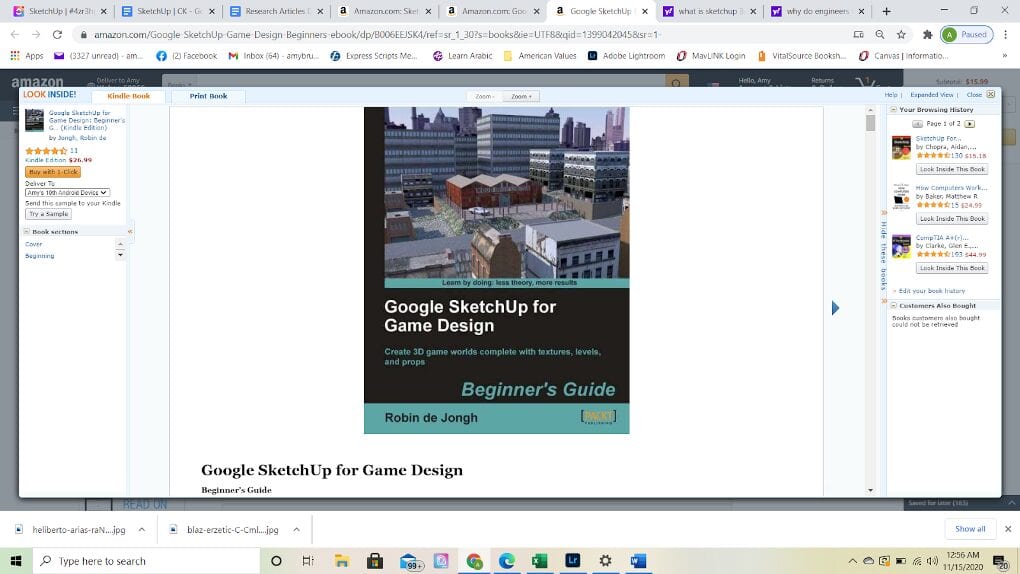Viewport: 1020px width, 574px height.
Task: Click the taskbar search box
Action: tap(146, 561)
